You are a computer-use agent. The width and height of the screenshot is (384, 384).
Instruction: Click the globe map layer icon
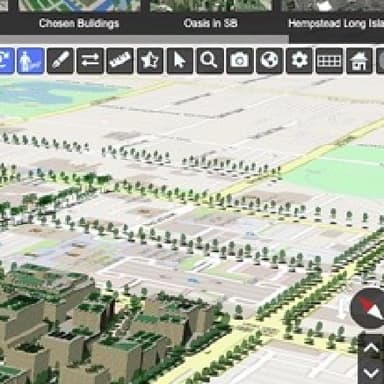pyautogui.click(x=269, y=60)
